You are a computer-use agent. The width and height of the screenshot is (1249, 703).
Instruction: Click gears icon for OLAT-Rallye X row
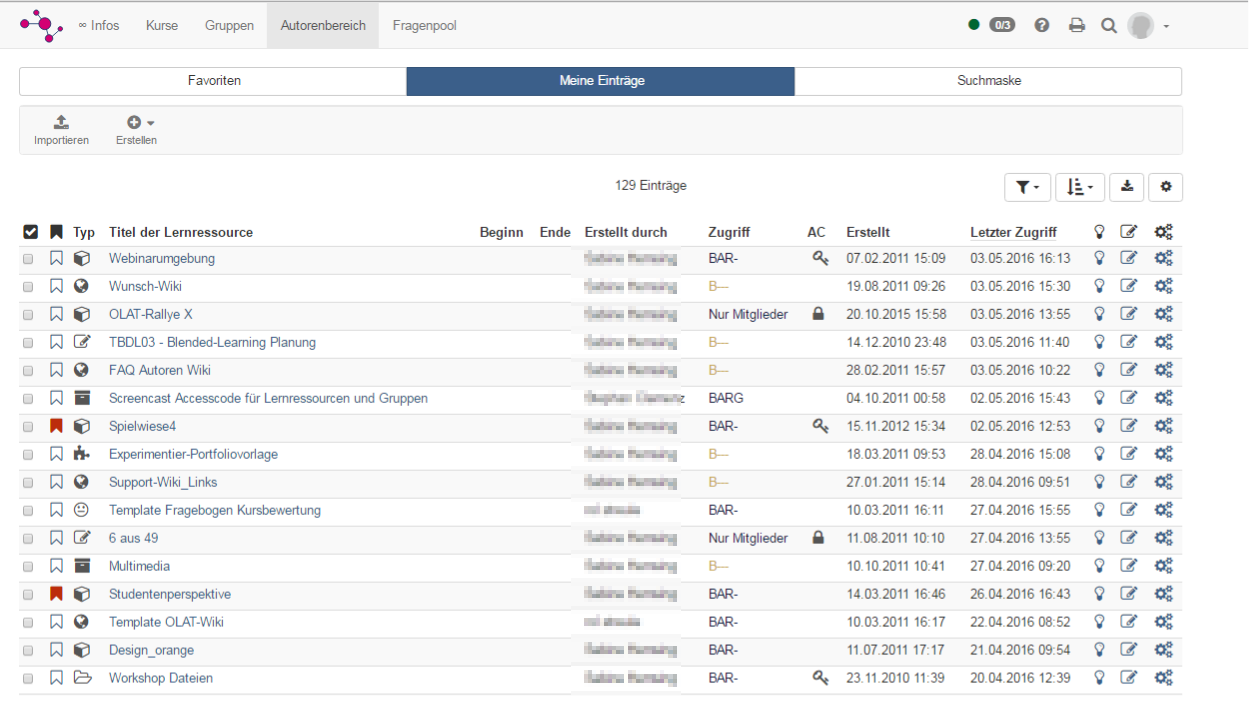click(1163, 315)
